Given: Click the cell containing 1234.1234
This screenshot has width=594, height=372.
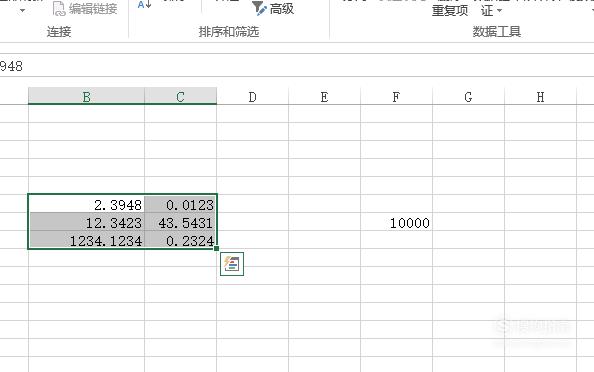Looking at the screenshot, I should (x=86, y=240).
